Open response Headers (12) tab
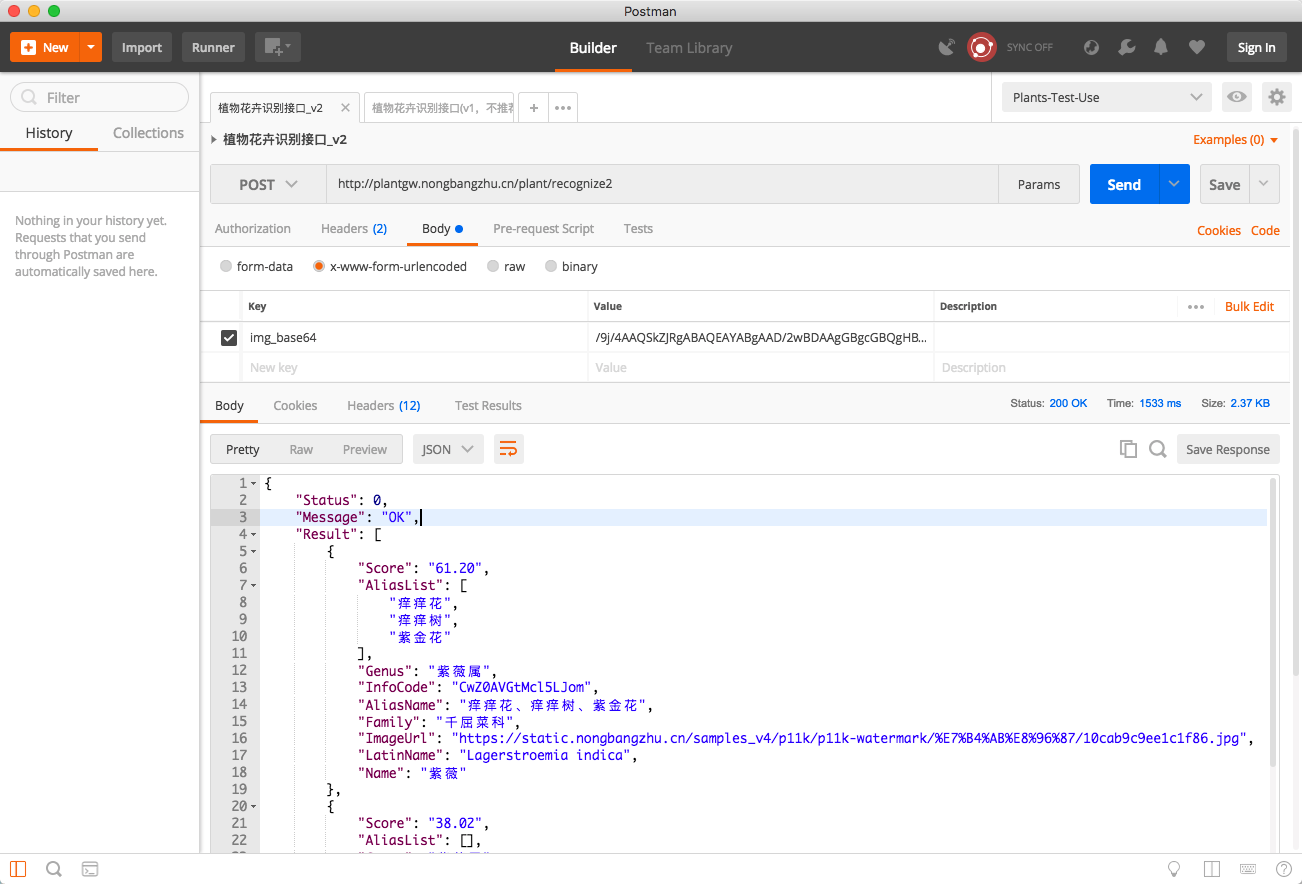This screenshot has width=1302, height=884. pos(383,406)
